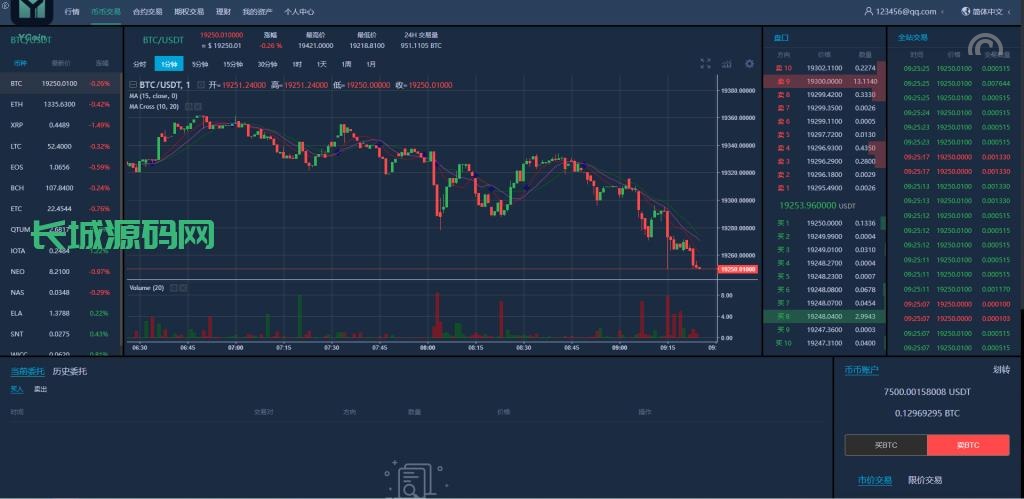
Task: Open chart indicators bar-chart icon
Action: click(x=727, y=63)
